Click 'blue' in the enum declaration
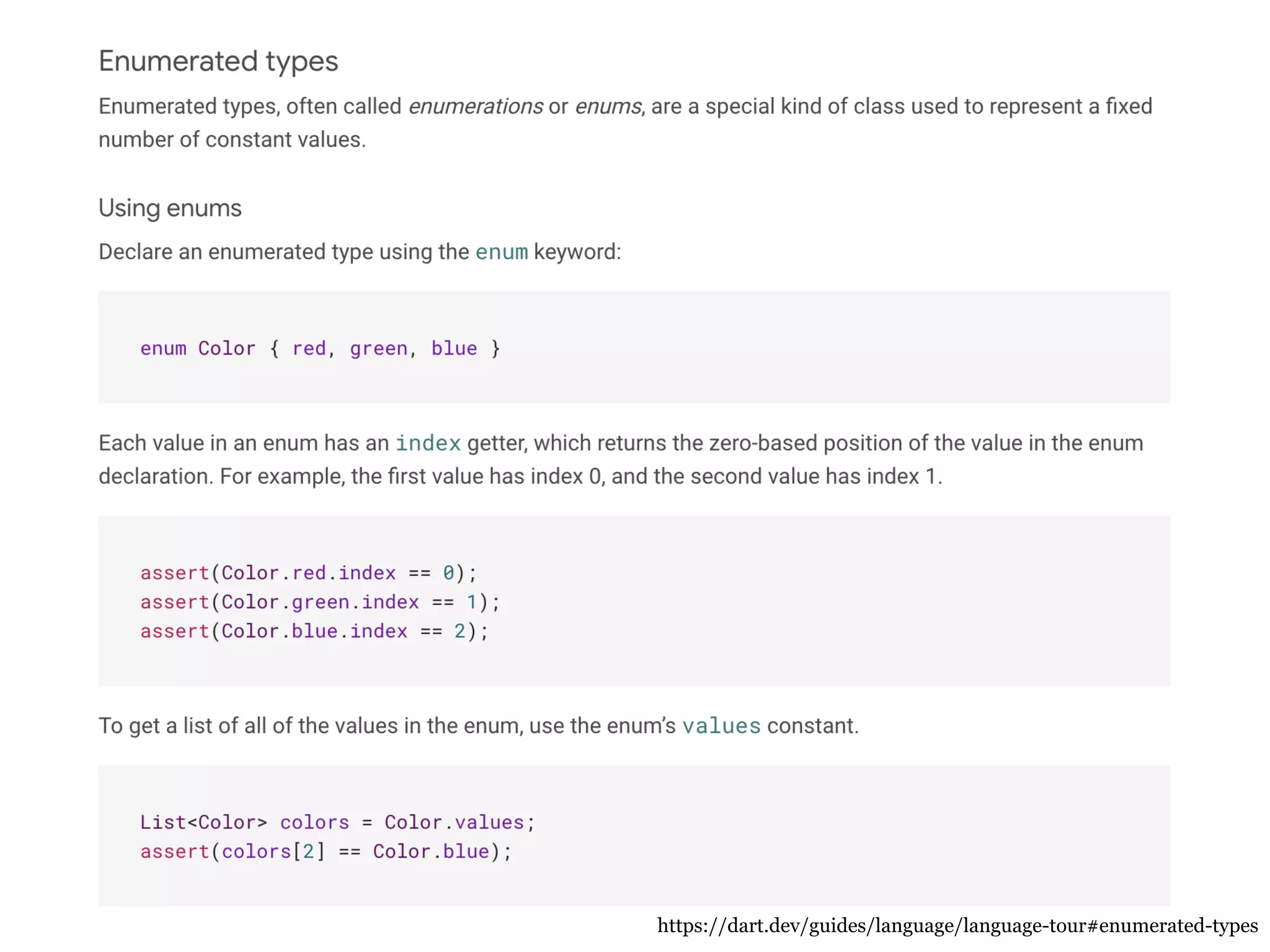The height and width of the screenshot is (952, 1270). pos(454,348)
